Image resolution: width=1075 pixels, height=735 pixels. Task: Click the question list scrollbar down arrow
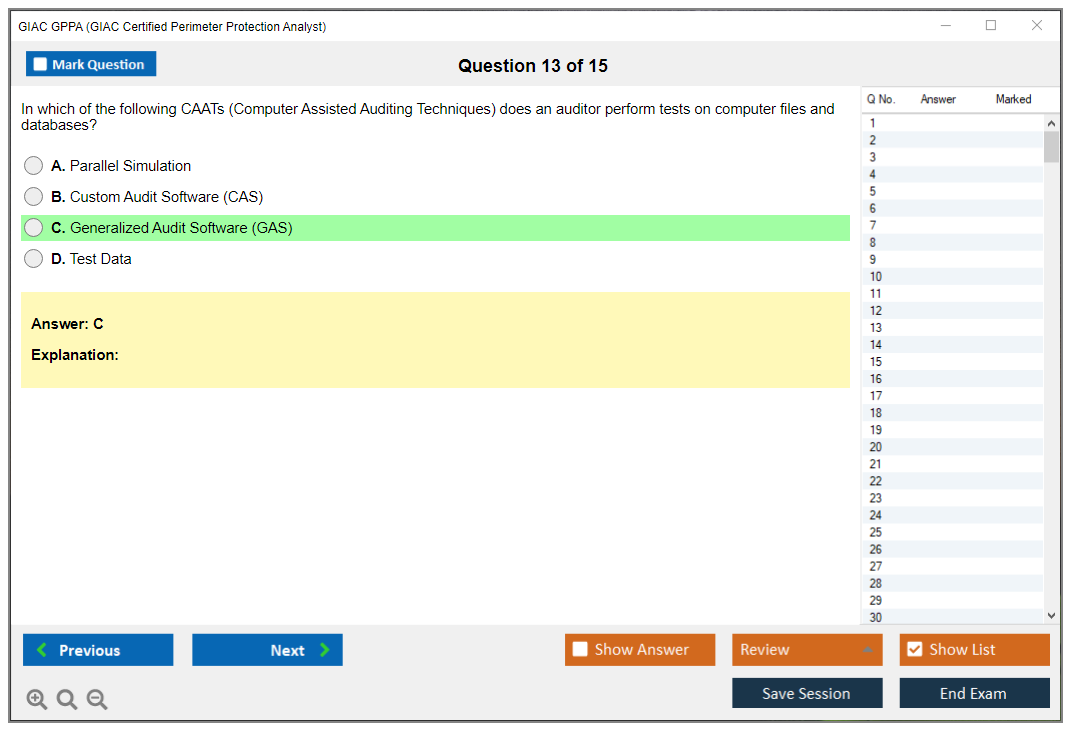[1051, 615]
